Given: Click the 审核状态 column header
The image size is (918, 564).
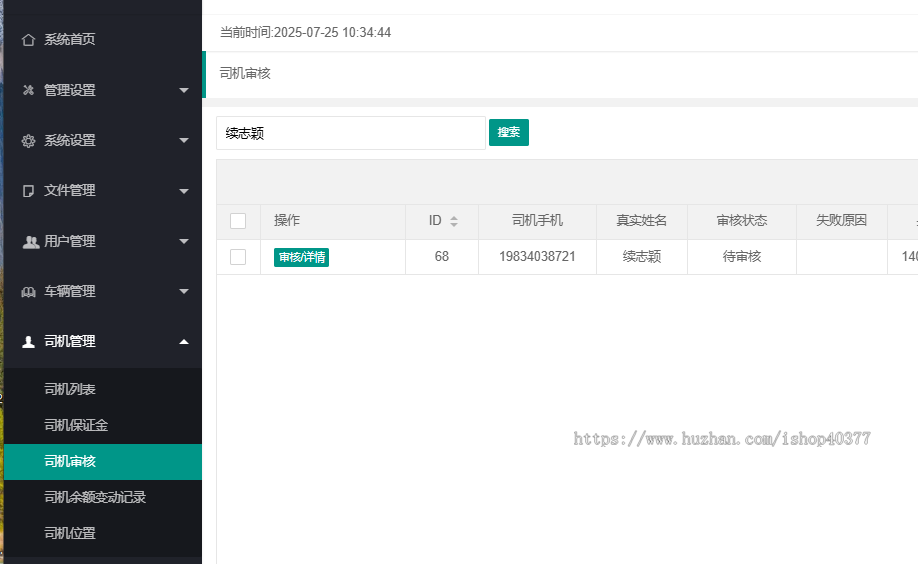Looking at the screenshot, I should click(742, 221).
